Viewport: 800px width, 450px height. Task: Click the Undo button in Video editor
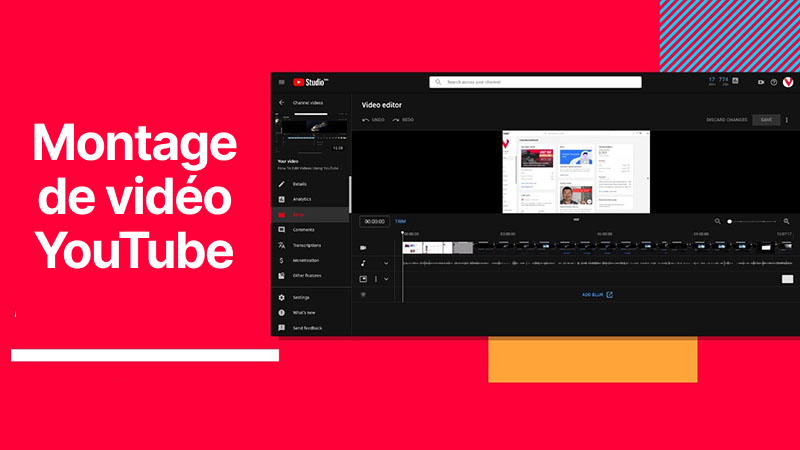(x=373, y=120)
